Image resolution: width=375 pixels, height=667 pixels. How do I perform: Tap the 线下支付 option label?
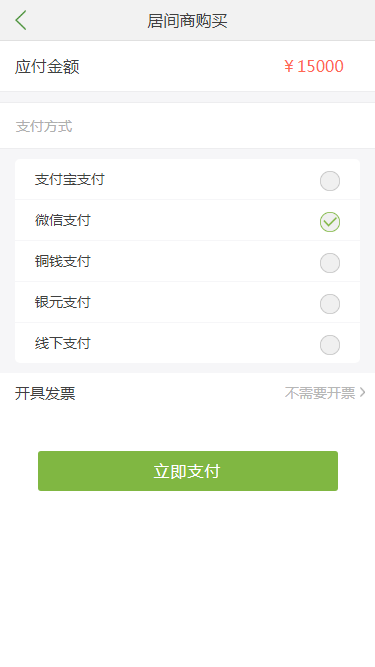(x=62, y=343)
